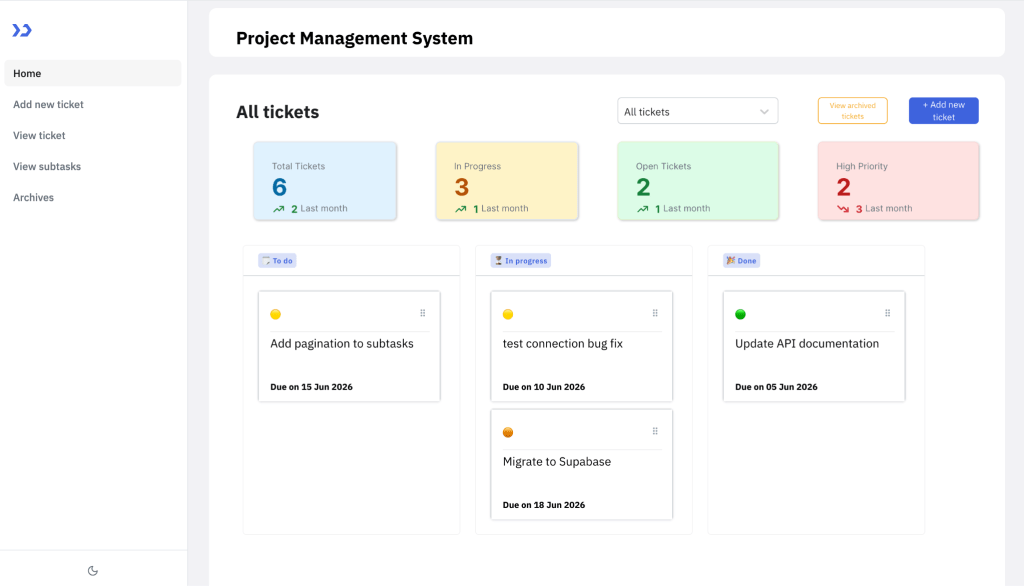
Task: Toggle dark mode with the moon icon
Action: pyautogui.click(x=93, y=571)
